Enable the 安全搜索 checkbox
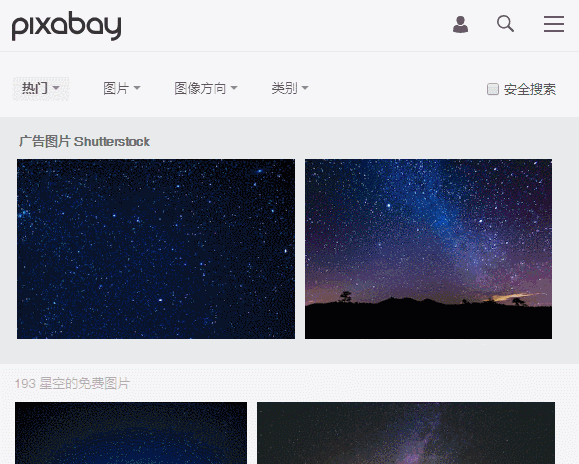The height and width of the screenshot is (464, 579). tap(493, 89)
